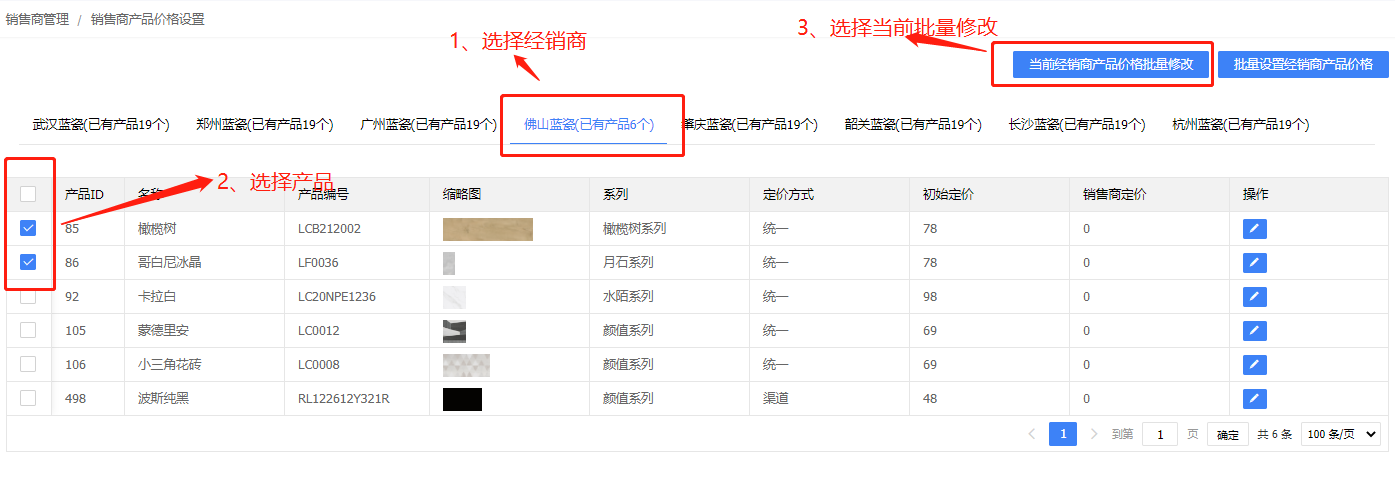Edit price for product 橄榄树
Screen dimensions: 1395x489
click(1254, 229)
